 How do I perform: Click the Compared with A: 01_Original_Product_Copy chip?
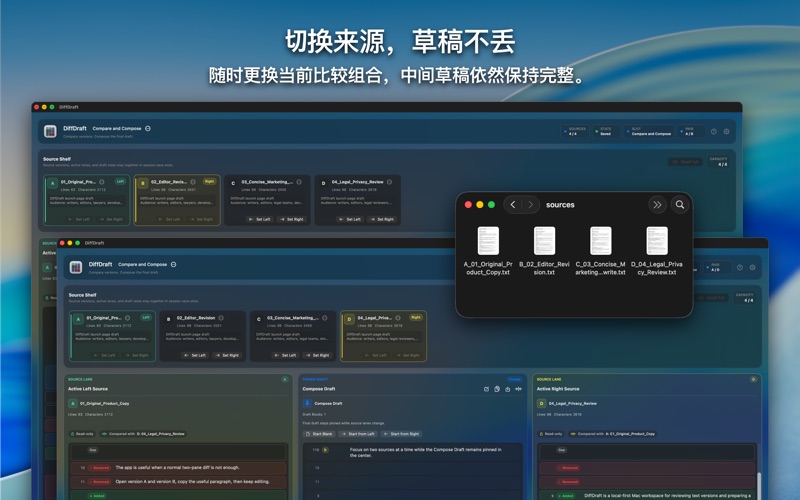(x=613, y=434)
